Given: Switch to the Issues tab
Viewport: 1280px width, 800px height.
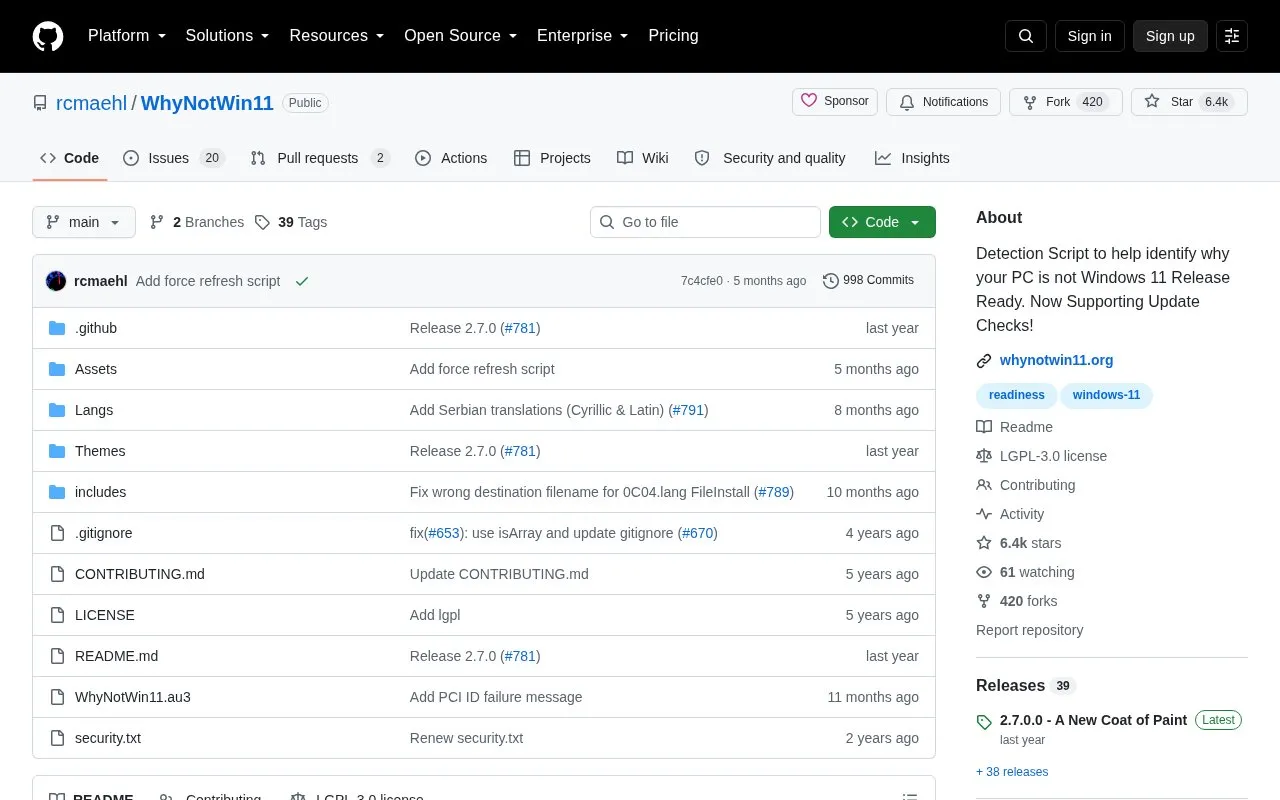Looking at the screenshot, I should (174, 158).
